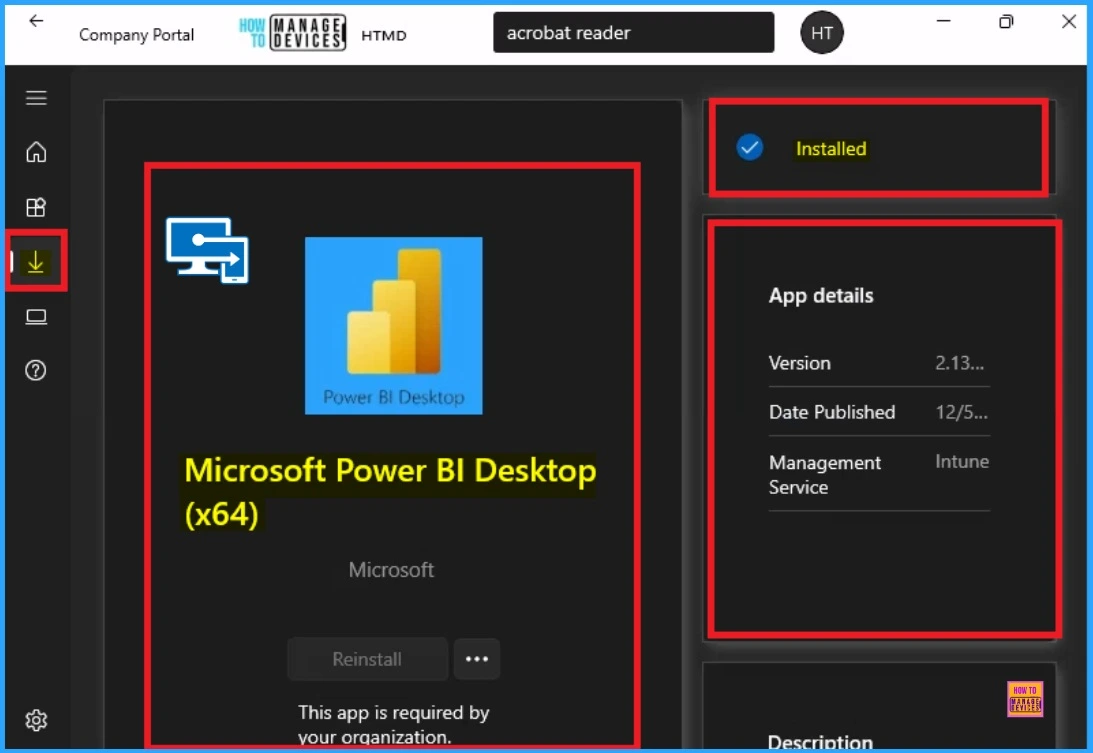The width and height of the screenshot is (1093, 753).
Task: Click the Power BI Desktop app tile image
Action: (x=394, y=326)
